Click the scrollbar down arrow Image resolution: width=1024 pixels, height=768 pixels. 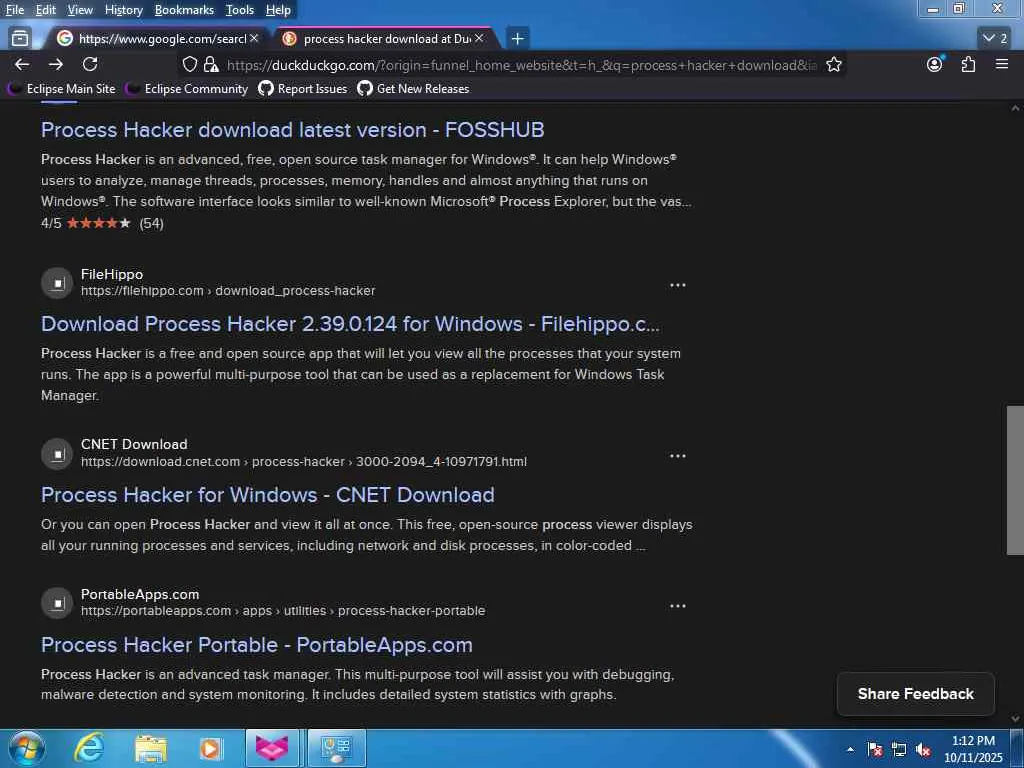pos(1015,719)
